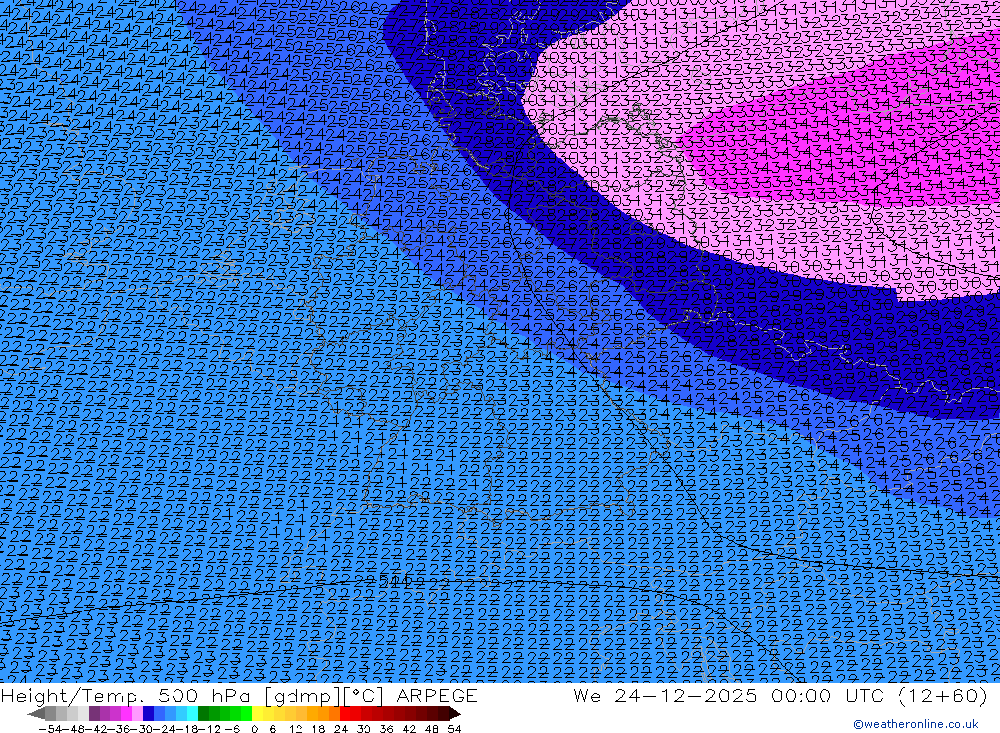The width and height of the screenshot is (1000, 733).
Task: Select the bright red legend swatch above 24
Action: pyautogui.click(x=345, y=714)
